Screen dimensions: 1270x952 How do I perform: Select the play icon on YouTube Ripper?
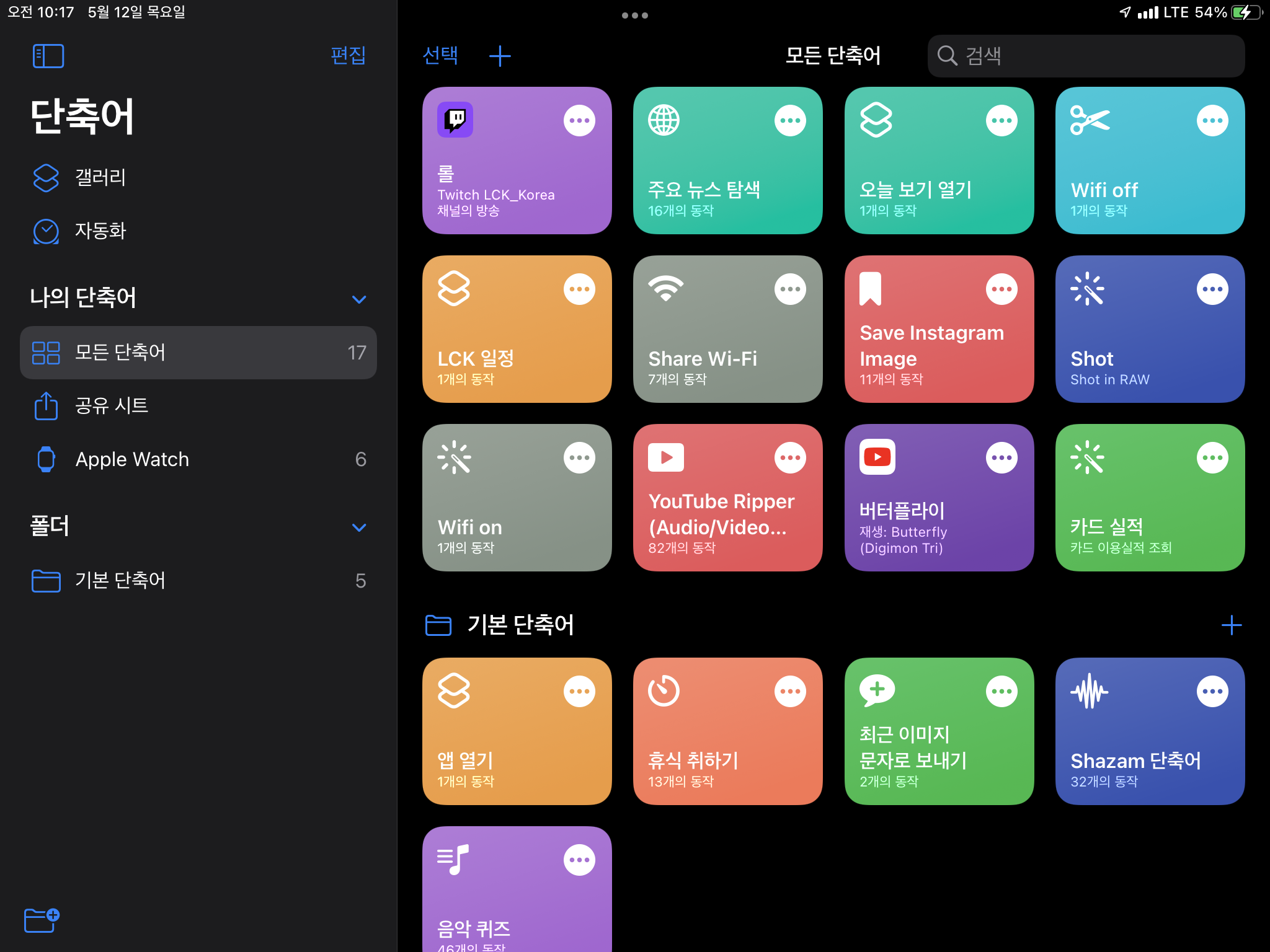[x=665, y=457]
